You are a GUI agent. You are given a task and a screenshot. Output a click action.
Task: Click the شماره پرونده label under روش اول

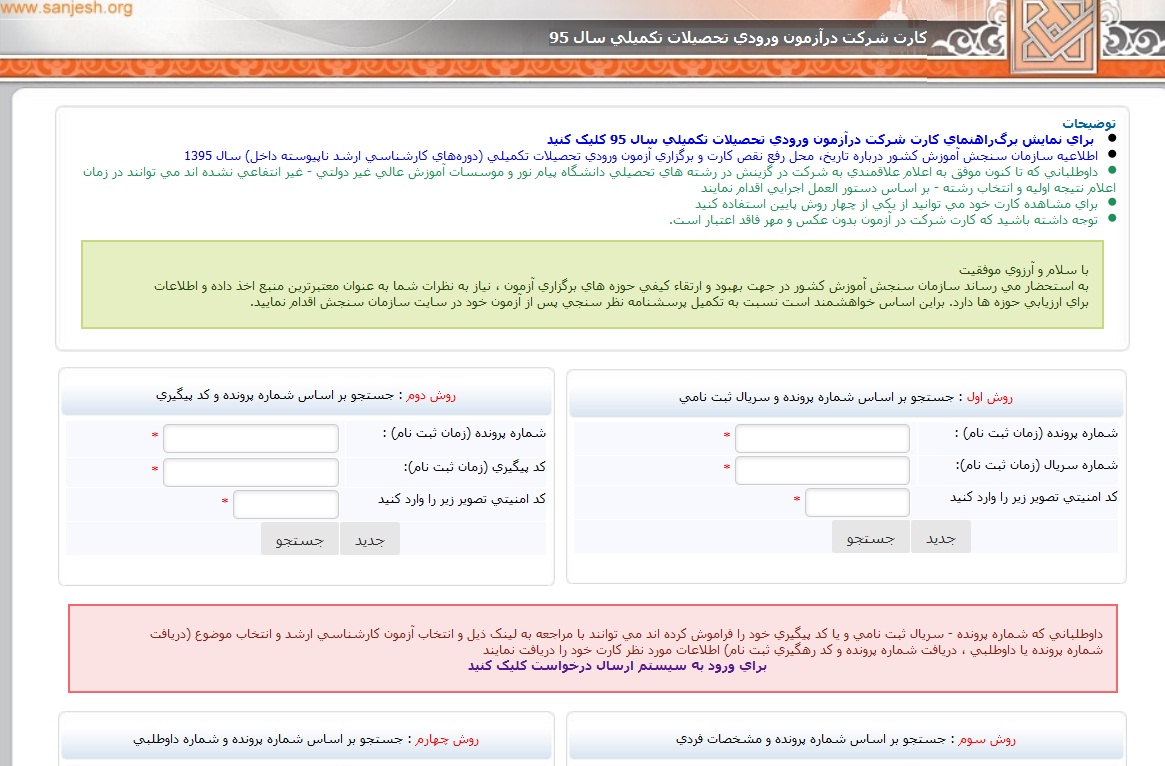coord(1036,433)
